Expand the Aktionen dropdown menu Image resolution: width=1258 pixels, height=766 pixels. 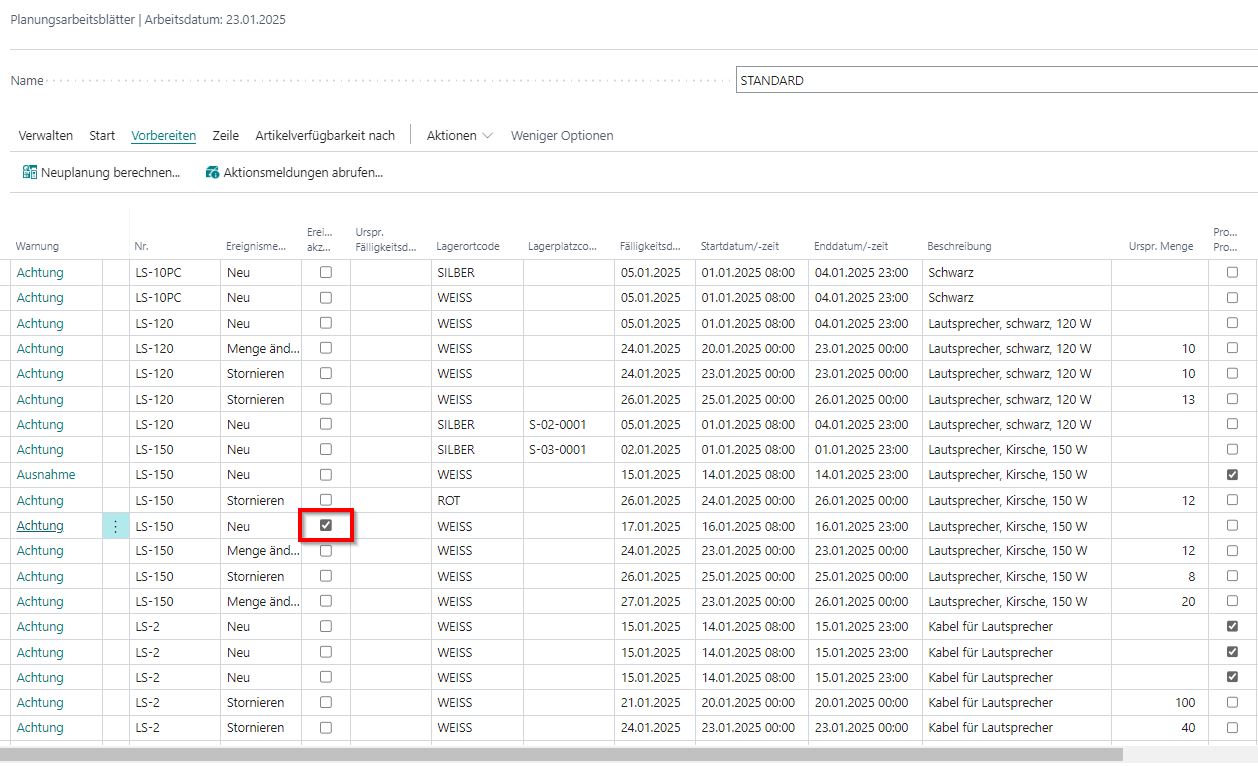(x=459, y=135)
